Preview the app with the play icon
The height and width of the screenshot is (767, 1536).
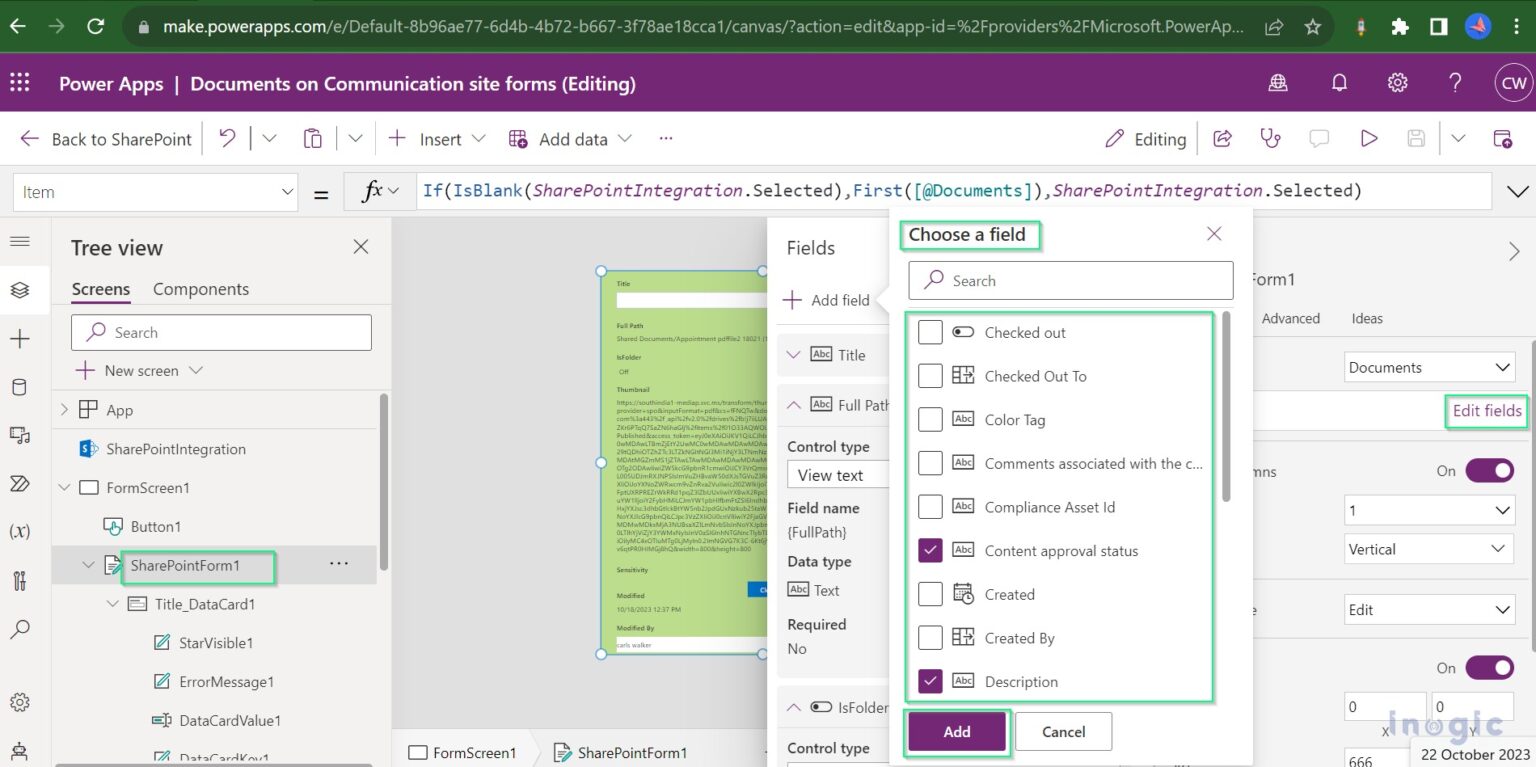1369,139
